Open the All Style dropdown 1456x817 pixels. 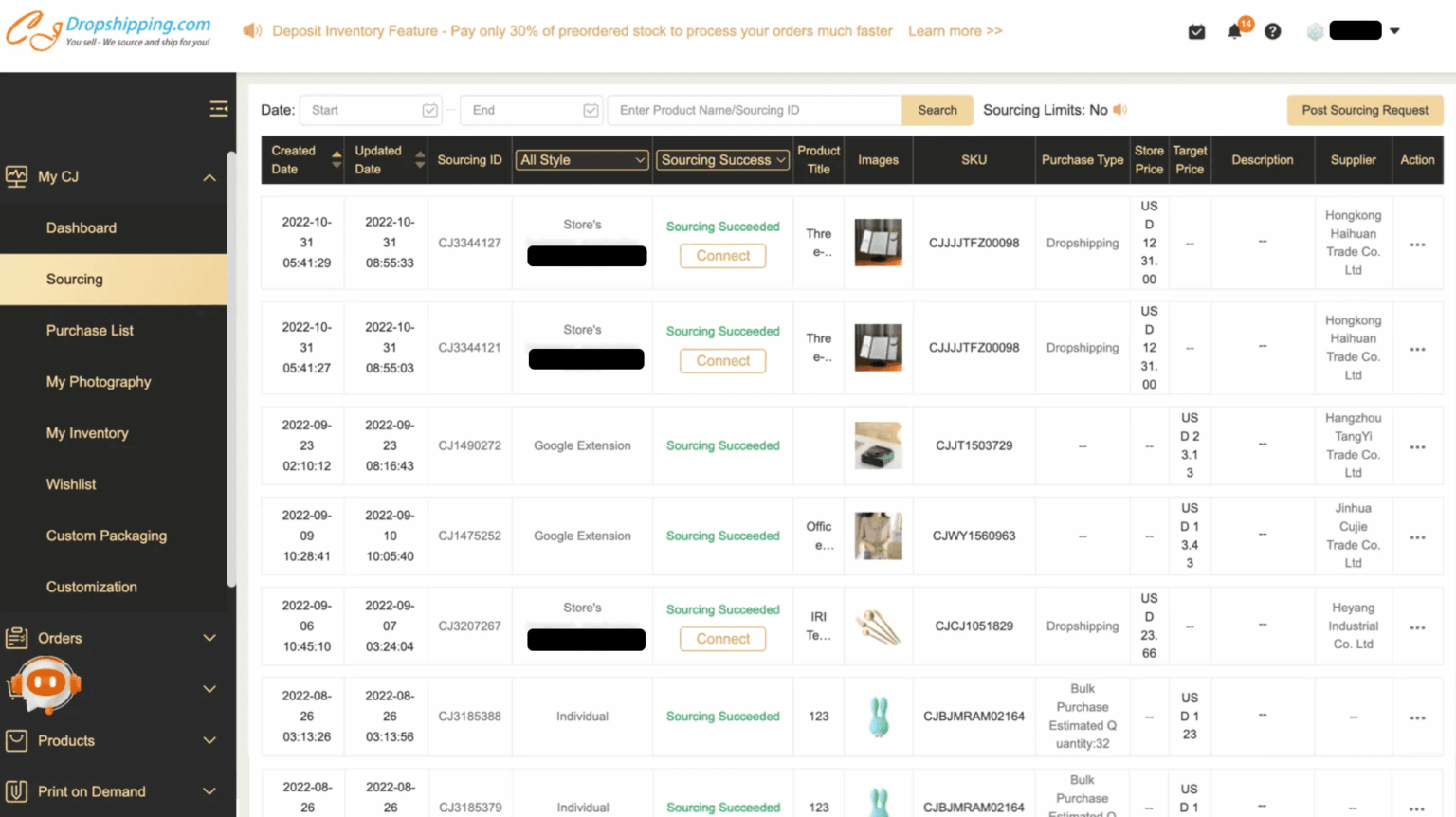click(x=581, y=159)
